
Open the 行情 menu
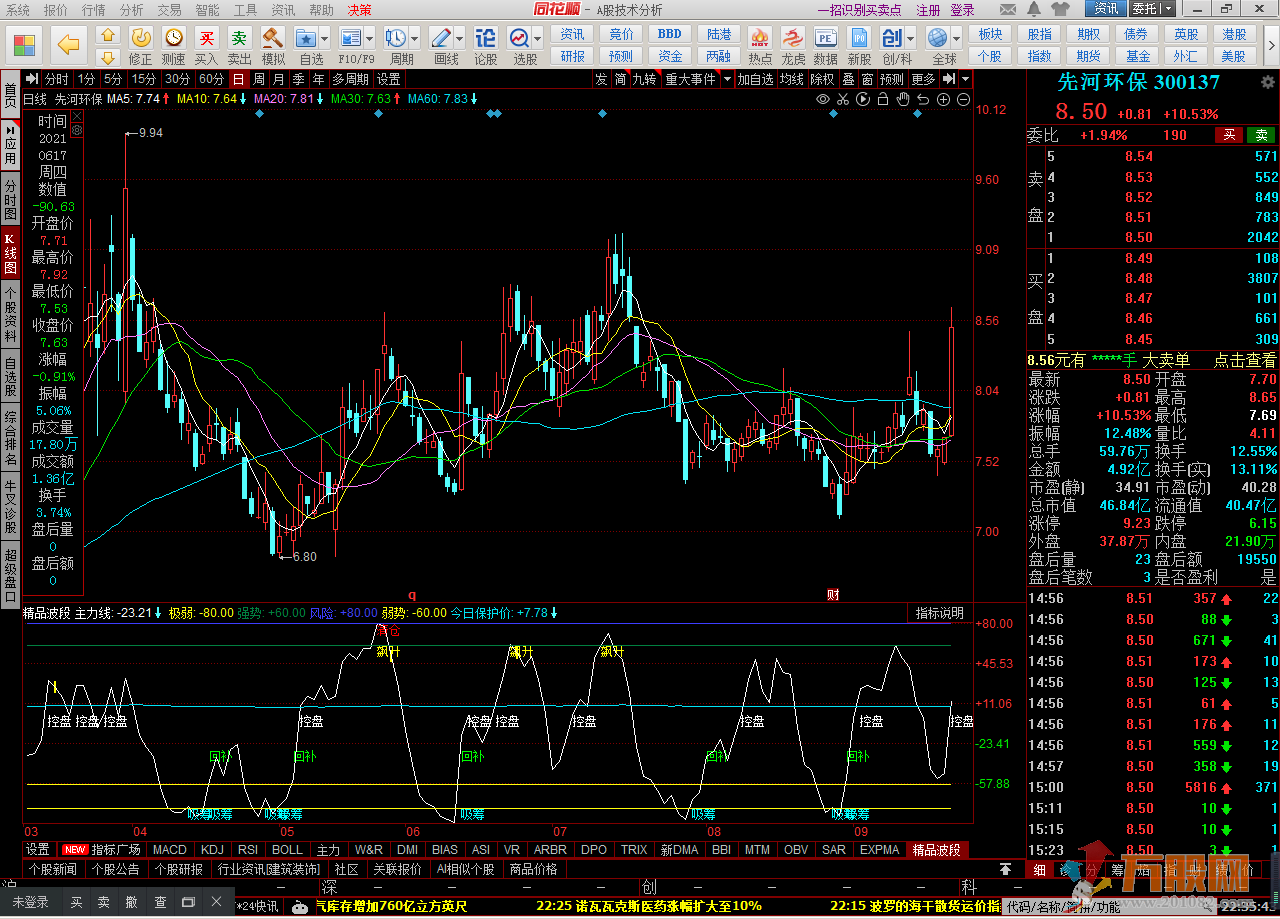click(x=93, y=9)
